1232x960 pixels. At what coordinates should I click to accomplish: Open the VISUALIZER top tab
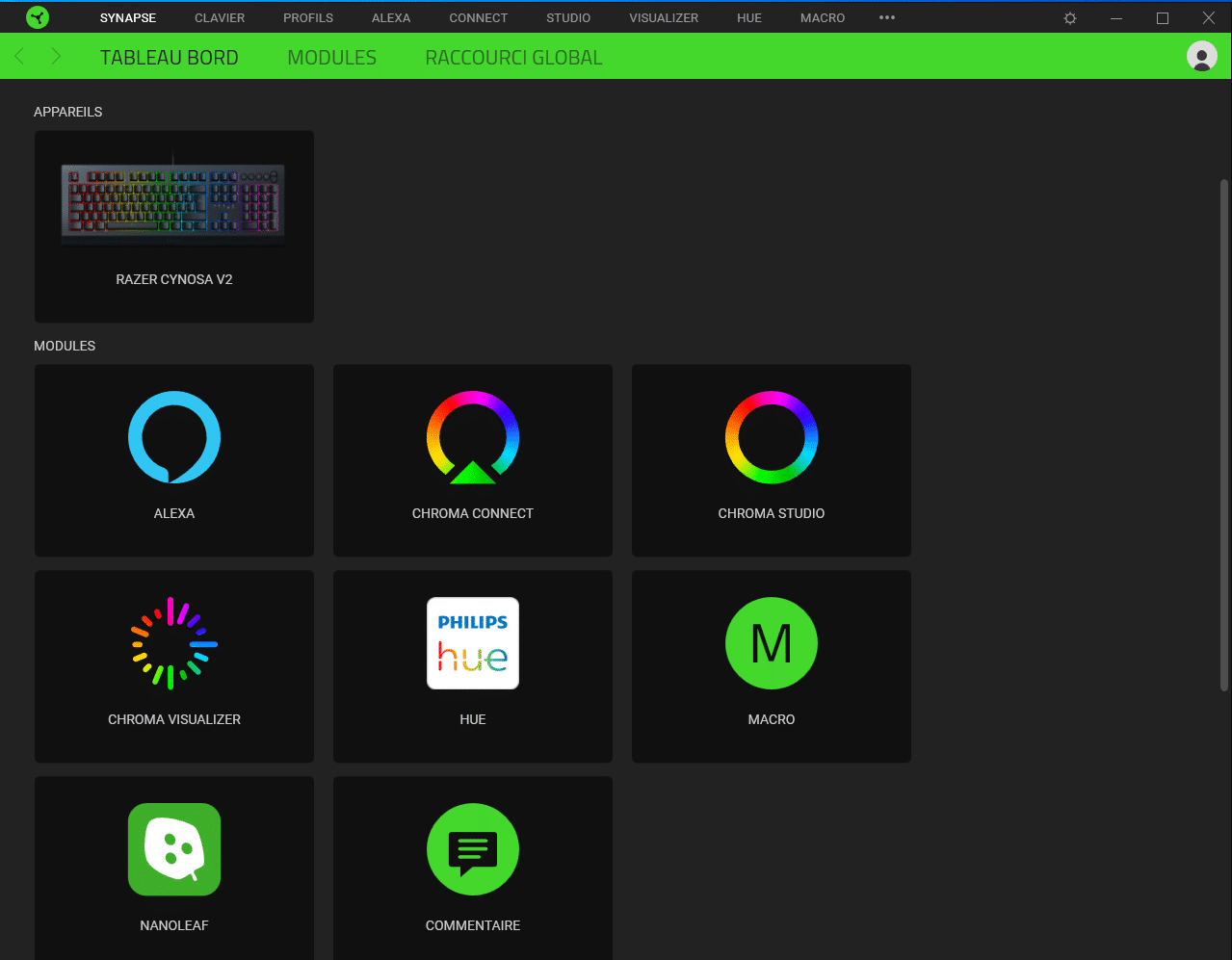point(664,18)
